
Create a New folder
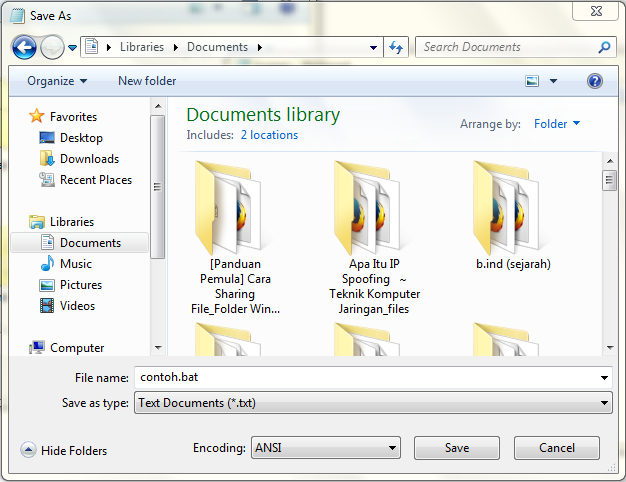pos(147,81)
